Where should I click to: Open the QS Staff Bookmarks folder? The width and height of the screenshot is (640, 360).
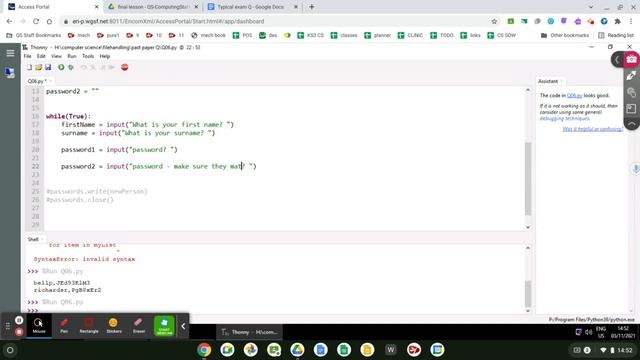pos(33,36)
